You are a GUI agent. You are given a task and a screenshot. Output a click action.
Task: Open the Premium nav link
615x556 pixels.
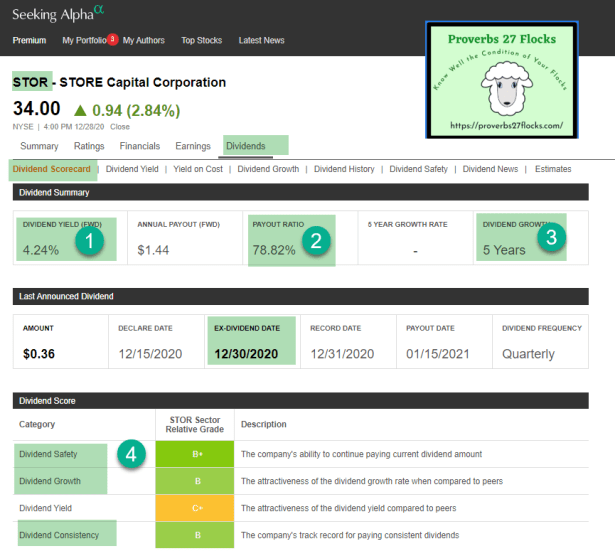(x=29, y=41)
